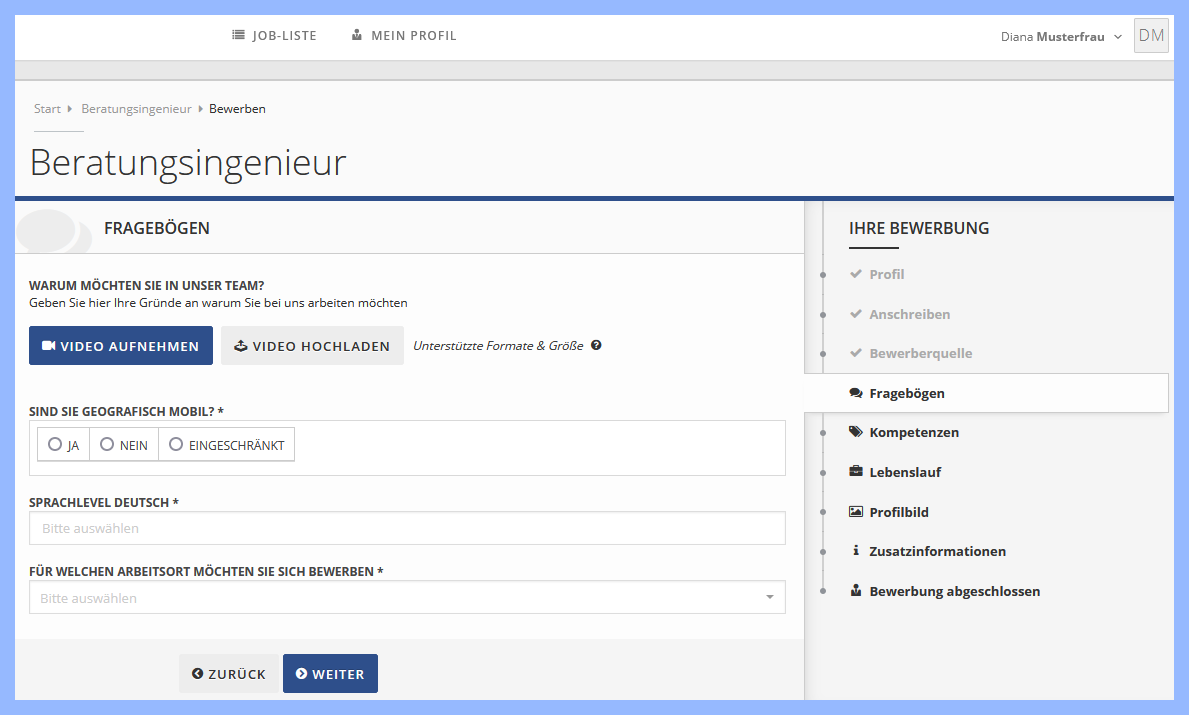Viewport: 1189px width, 715px height.
Task: Click the Lebenslauf briefcase icon
Action: (855, 472)
